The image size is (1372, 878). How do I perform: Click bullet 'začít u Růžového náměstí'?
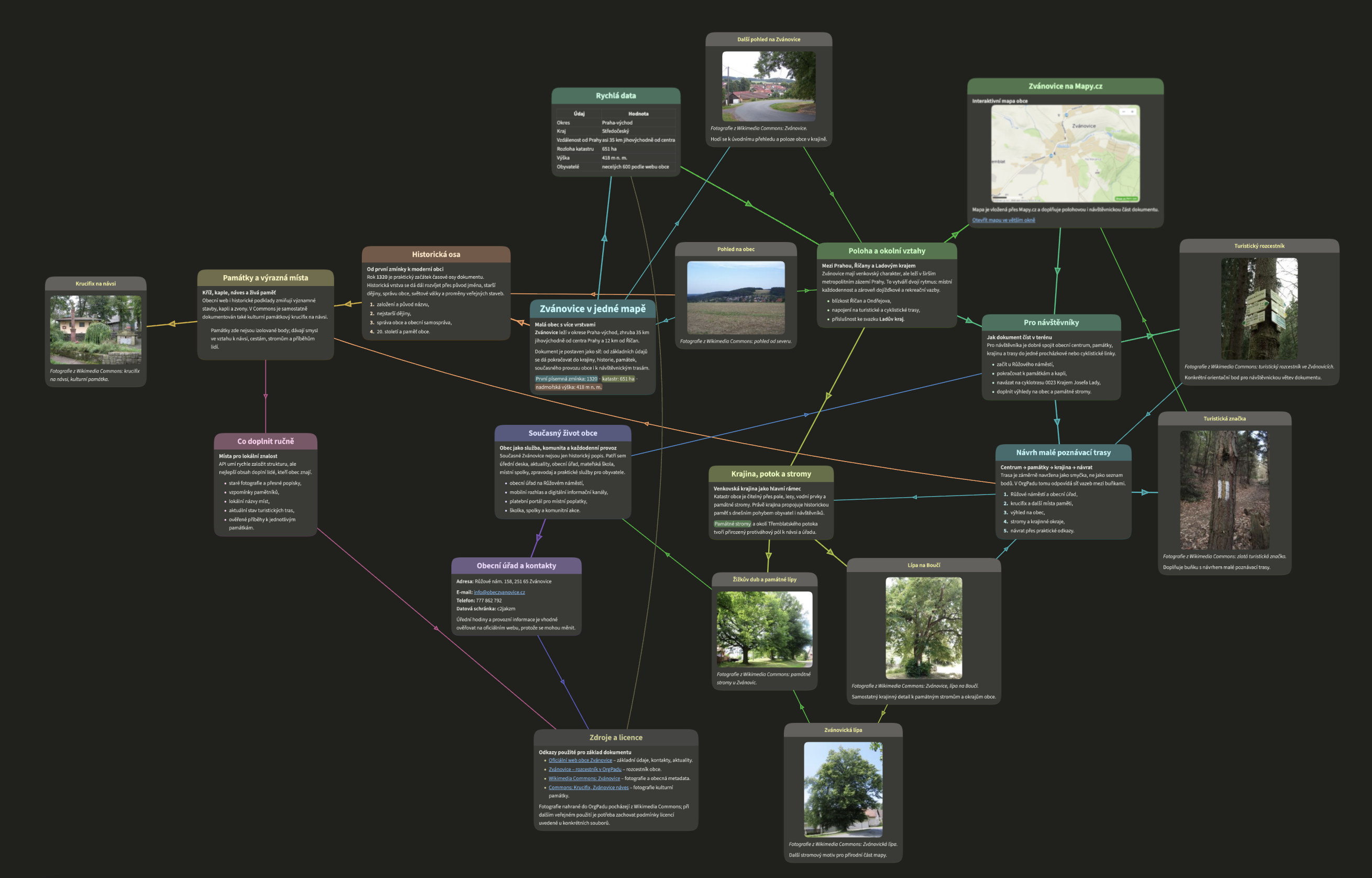1025,364
